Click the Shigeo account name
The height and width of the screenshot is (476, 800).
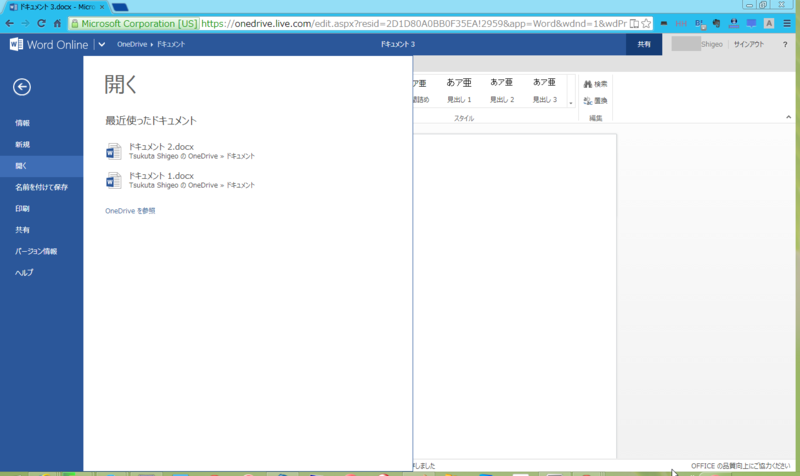pos(712,44)
